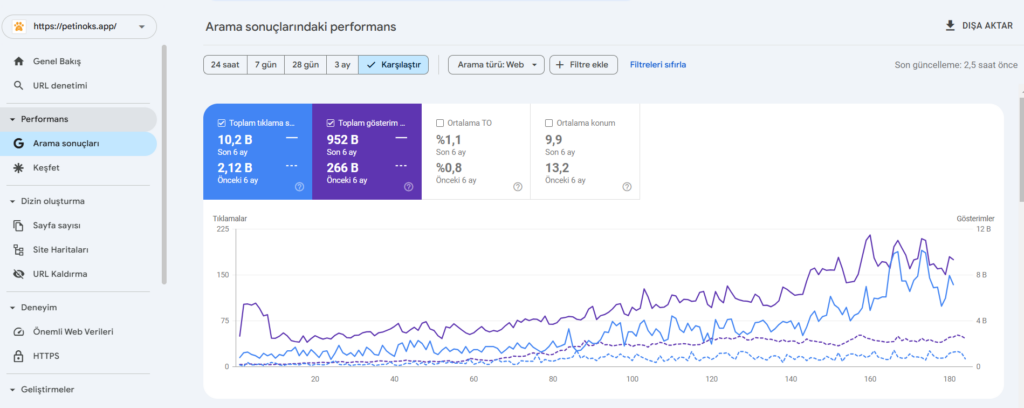
Task: Click the Önemli Web Verileri gauge icon
Action: [19, 332]
